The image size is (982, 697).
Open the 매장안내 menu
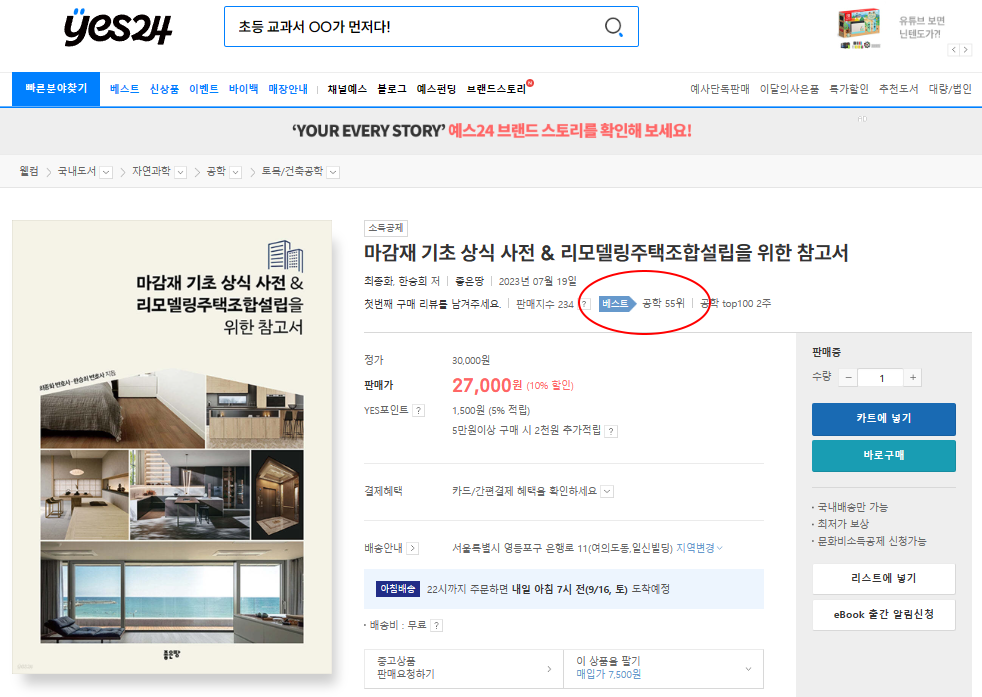pyautogui.click(x=288, y=89)
